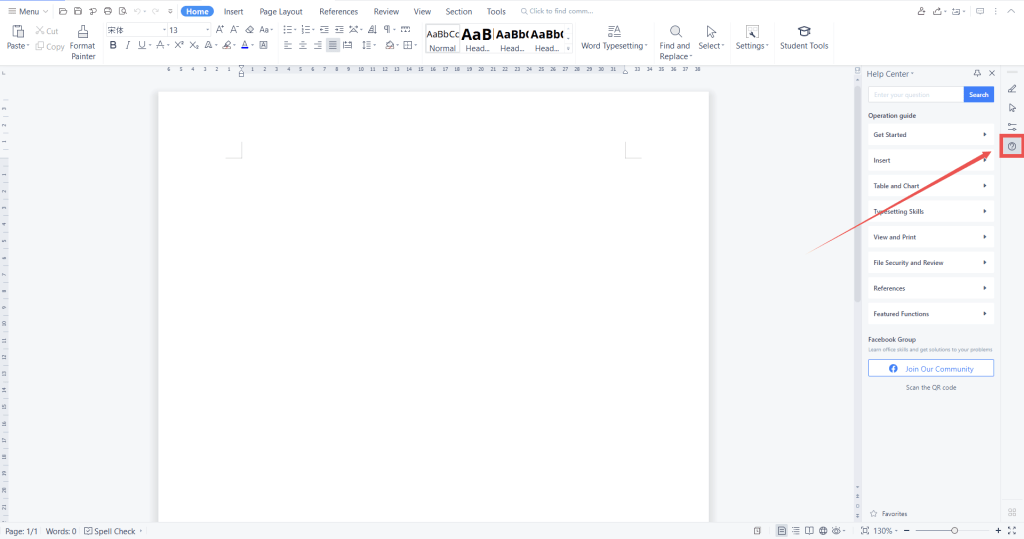Switch to the Page Layout tab
Screen dimensions: 1024x539
tap(281, 11)
